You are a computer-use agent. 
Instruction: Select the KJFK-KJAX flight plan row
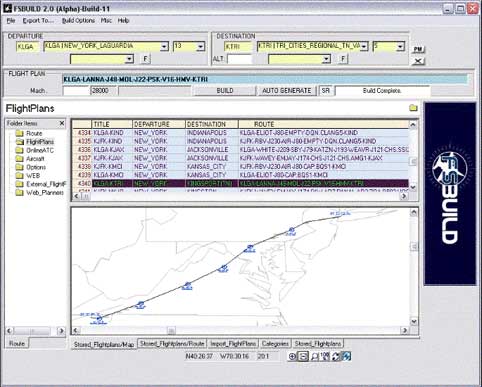click(240, 158)
